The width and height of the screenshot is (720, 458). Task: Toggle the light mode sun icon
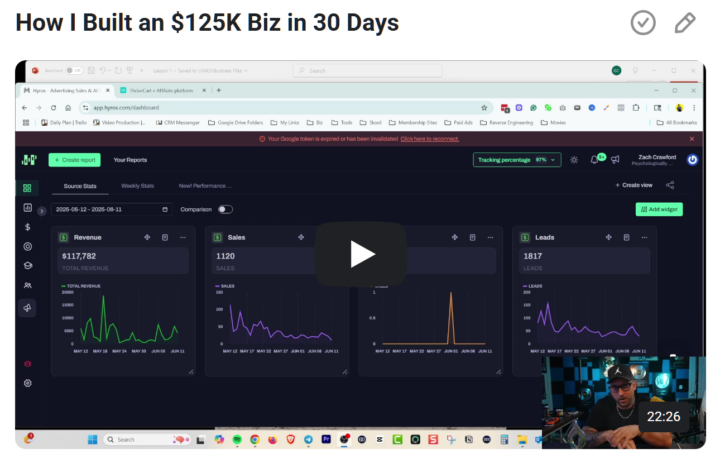pyautogui.click(x=574, y=160)
